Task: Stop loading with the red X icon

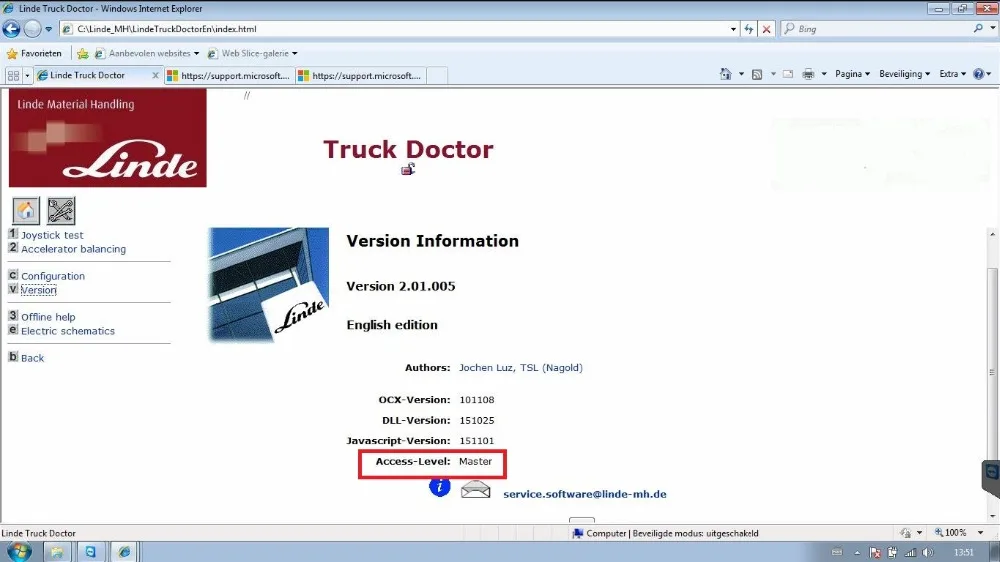Action: coord(767,29)
